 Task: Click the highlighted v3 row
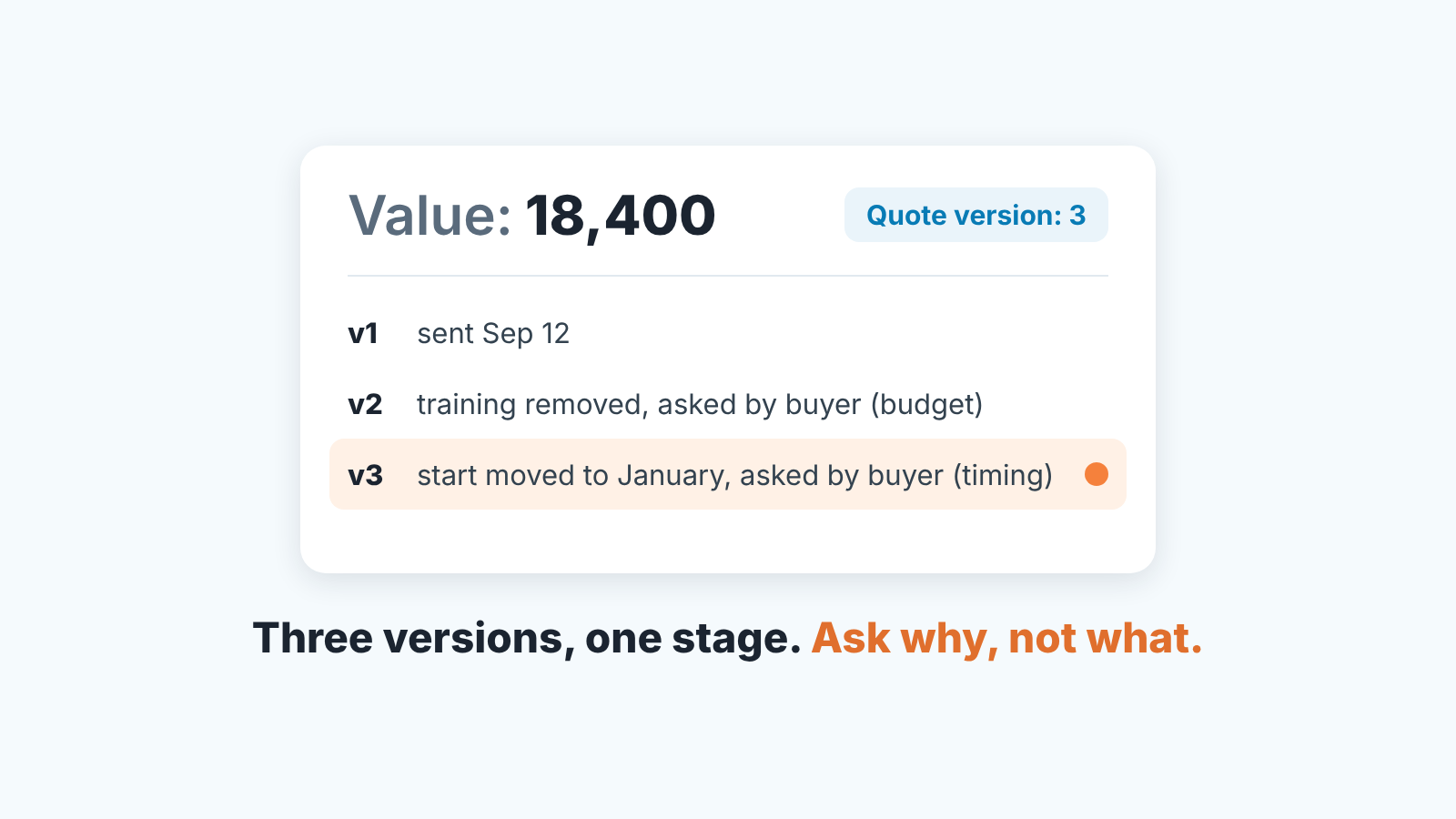tap(728, 474)
